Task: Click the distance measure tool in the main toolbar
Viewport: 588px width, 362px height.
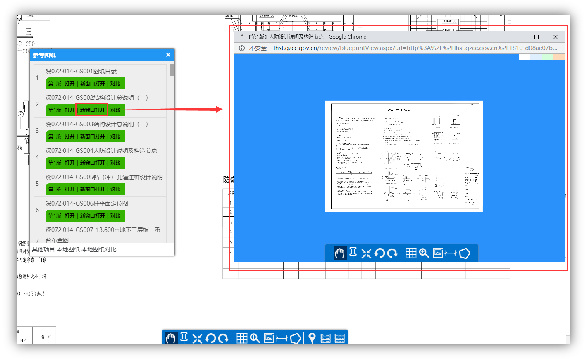Action: [282, 338]
